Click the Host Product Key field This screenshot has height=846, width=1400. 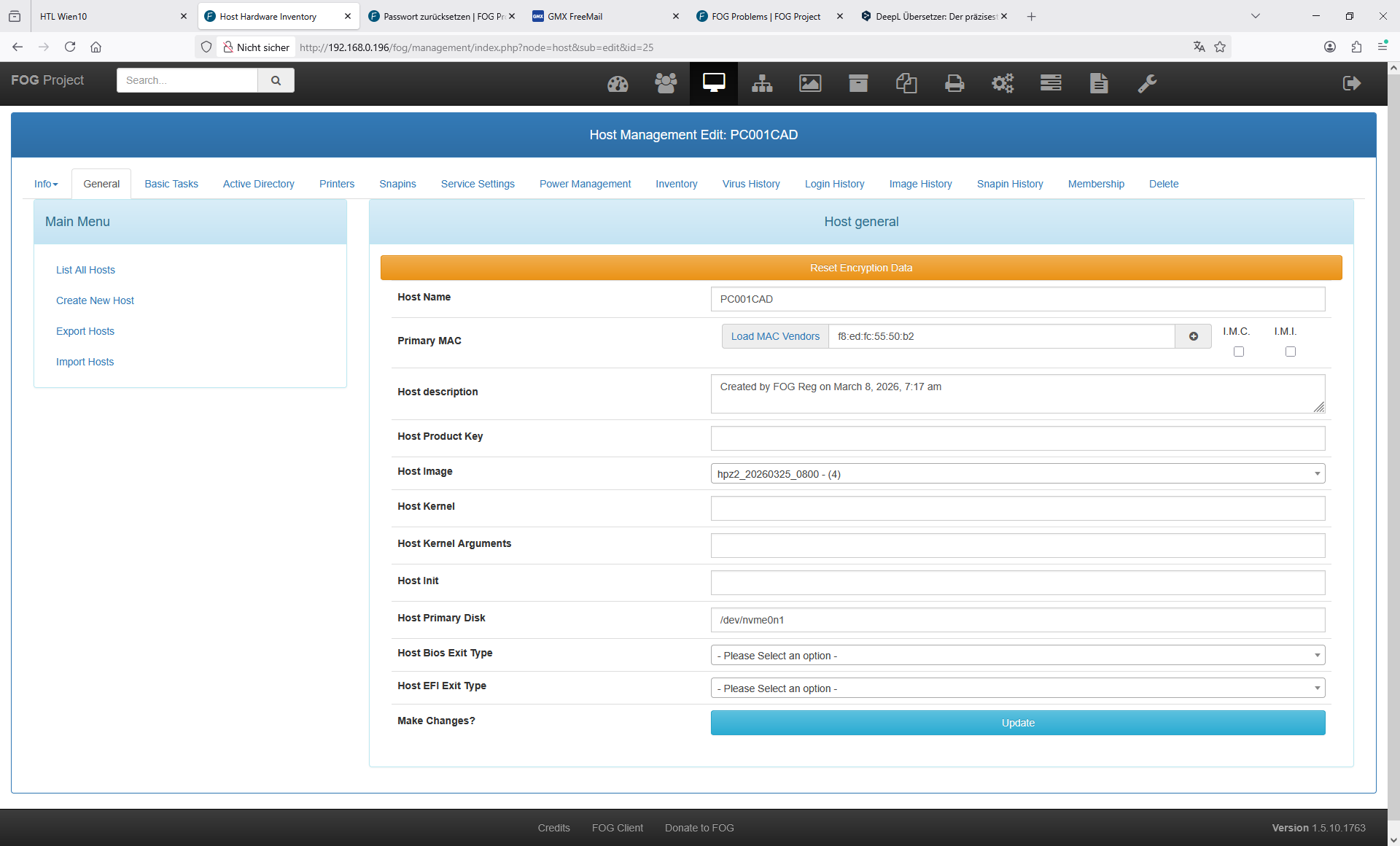tap(1017, 438)
